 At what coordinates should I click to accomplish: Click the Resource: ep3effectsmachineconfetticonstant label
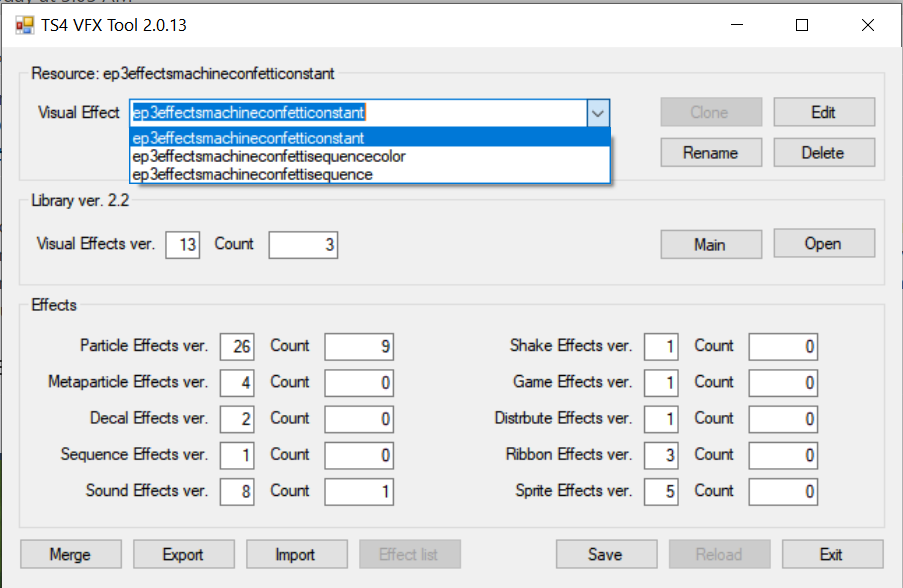tap(183, 74)
